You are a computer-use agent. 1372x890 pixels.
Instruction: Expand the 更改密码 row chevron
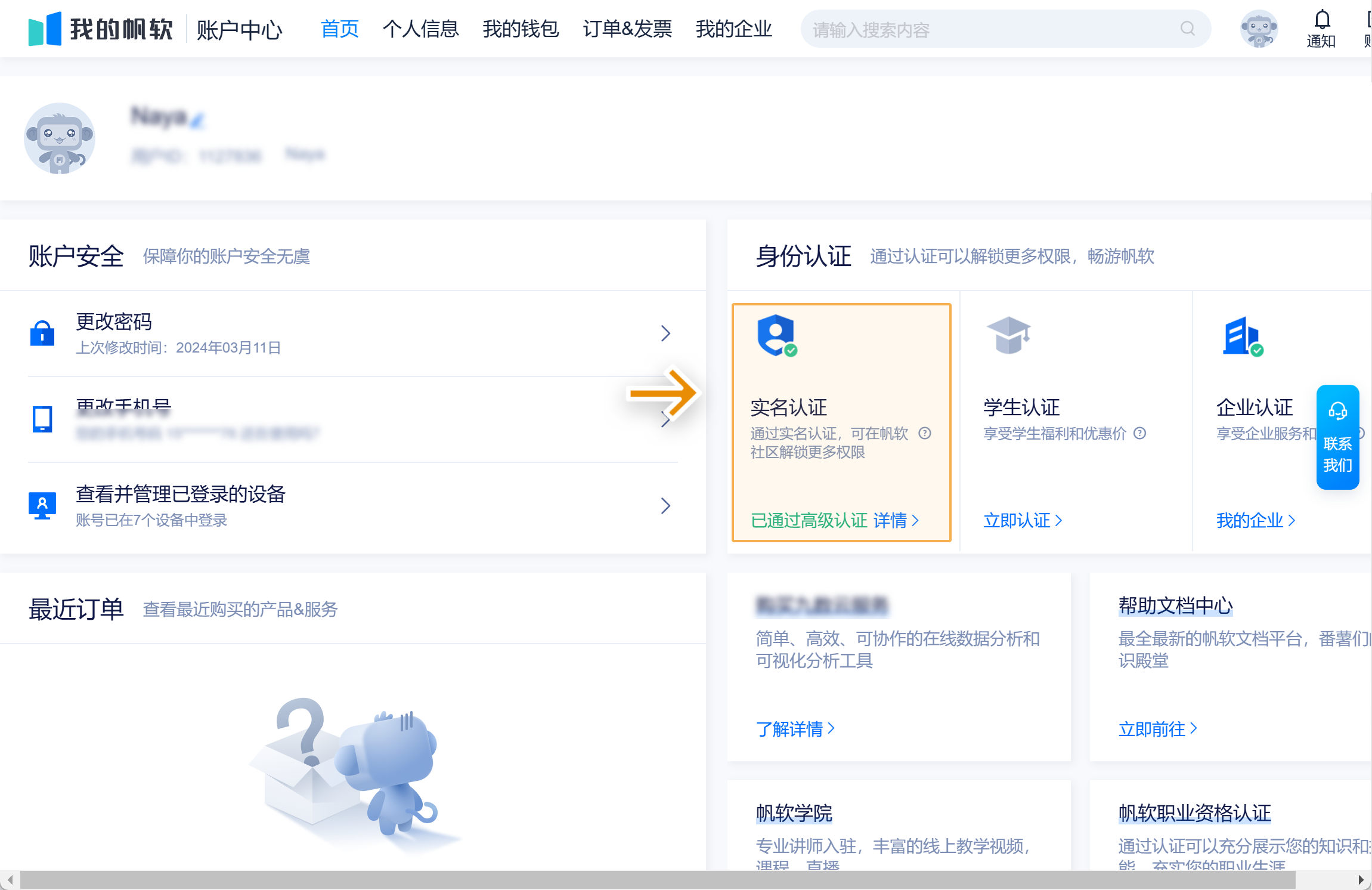pyautogui.click(x=665, y=333)
